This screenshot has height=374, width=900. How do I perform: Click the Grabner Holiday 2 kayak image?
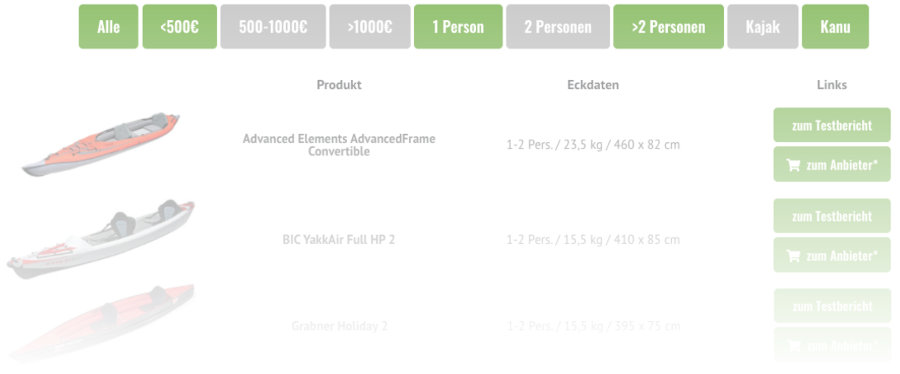coord(102,322)
